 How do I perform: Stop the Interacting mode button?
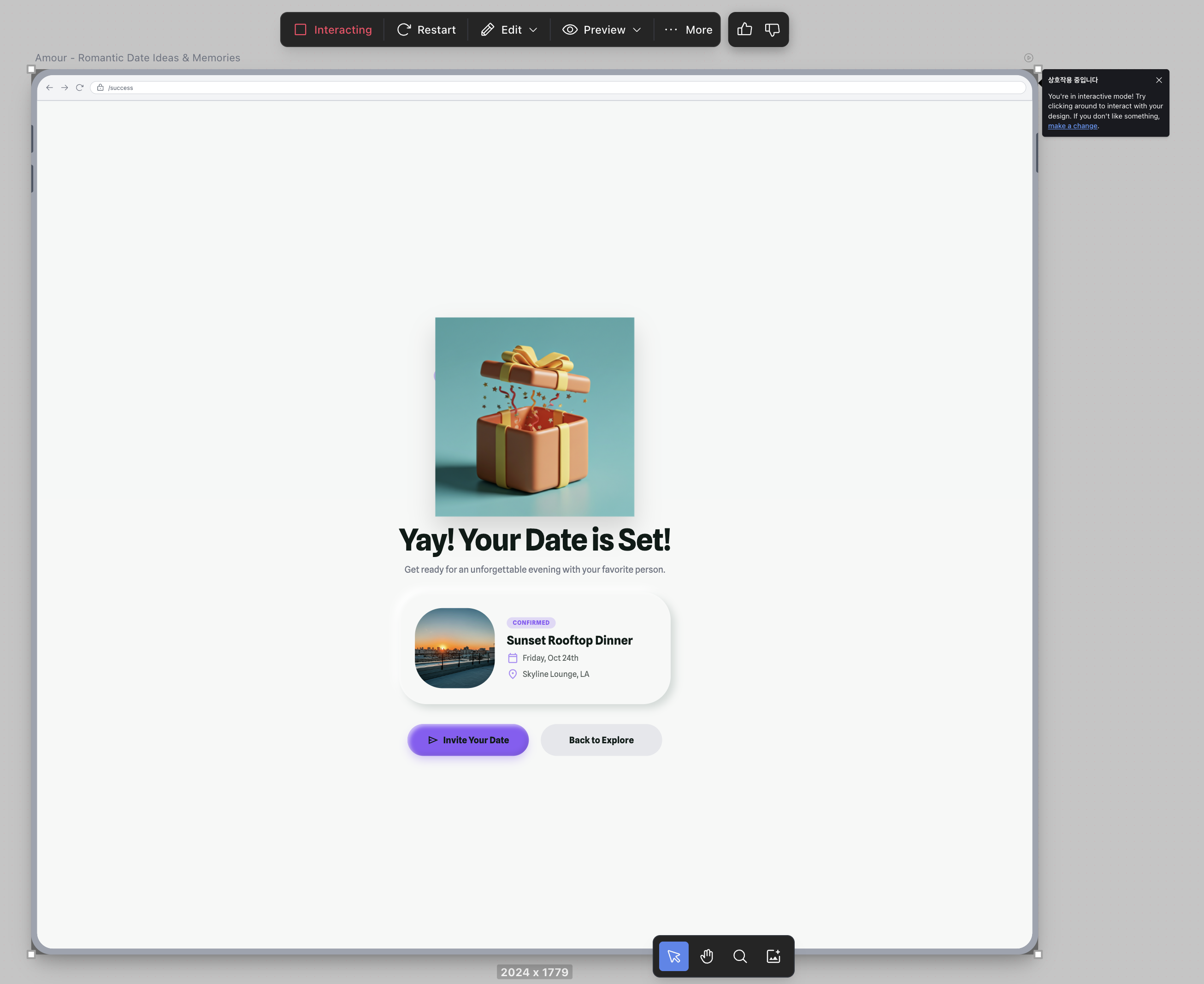[x=333, y=30]
